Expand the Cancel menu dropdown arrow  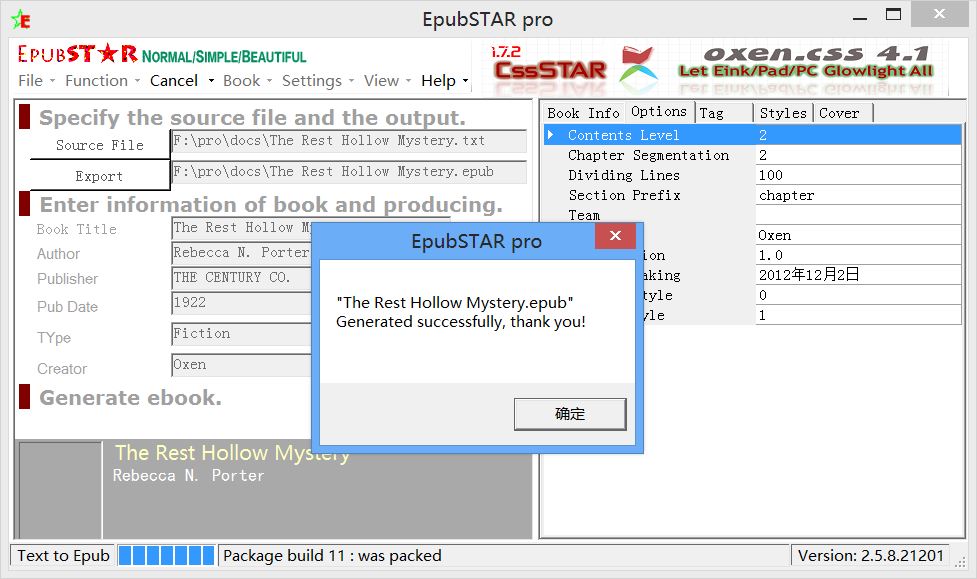[211, 81]
